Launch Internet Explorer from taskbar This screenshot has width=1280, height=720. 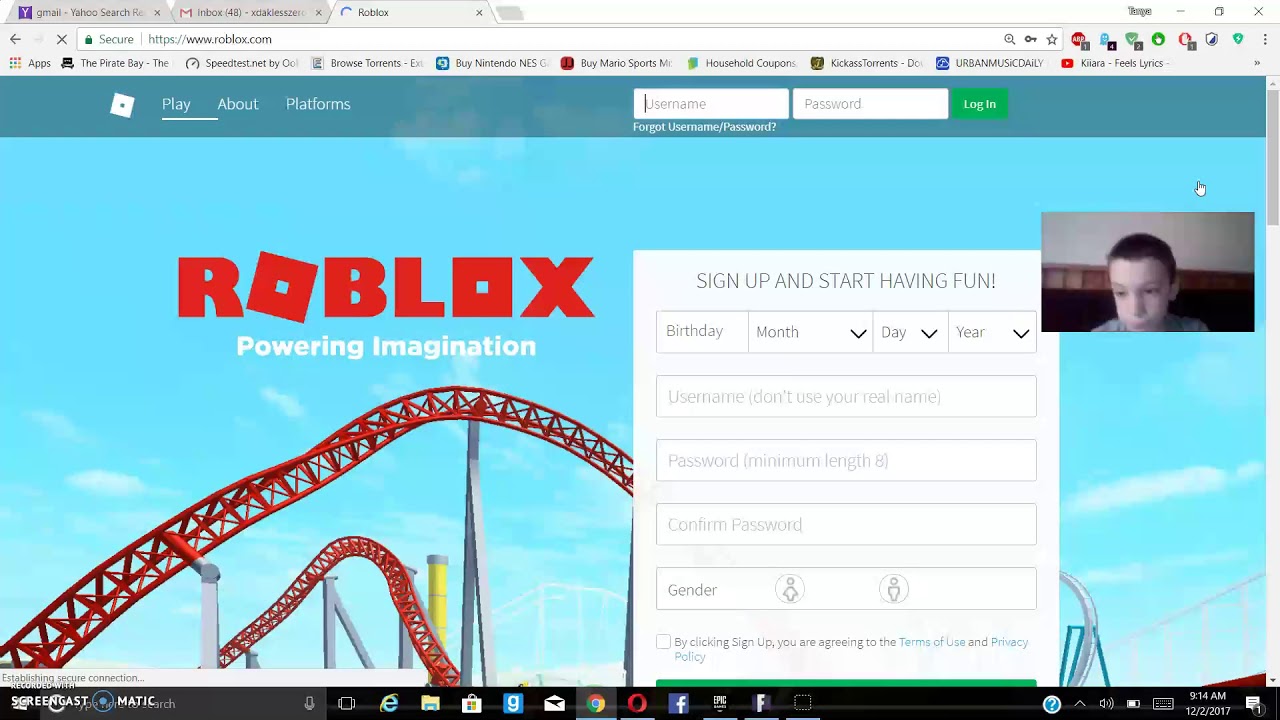tap(389, 703)
